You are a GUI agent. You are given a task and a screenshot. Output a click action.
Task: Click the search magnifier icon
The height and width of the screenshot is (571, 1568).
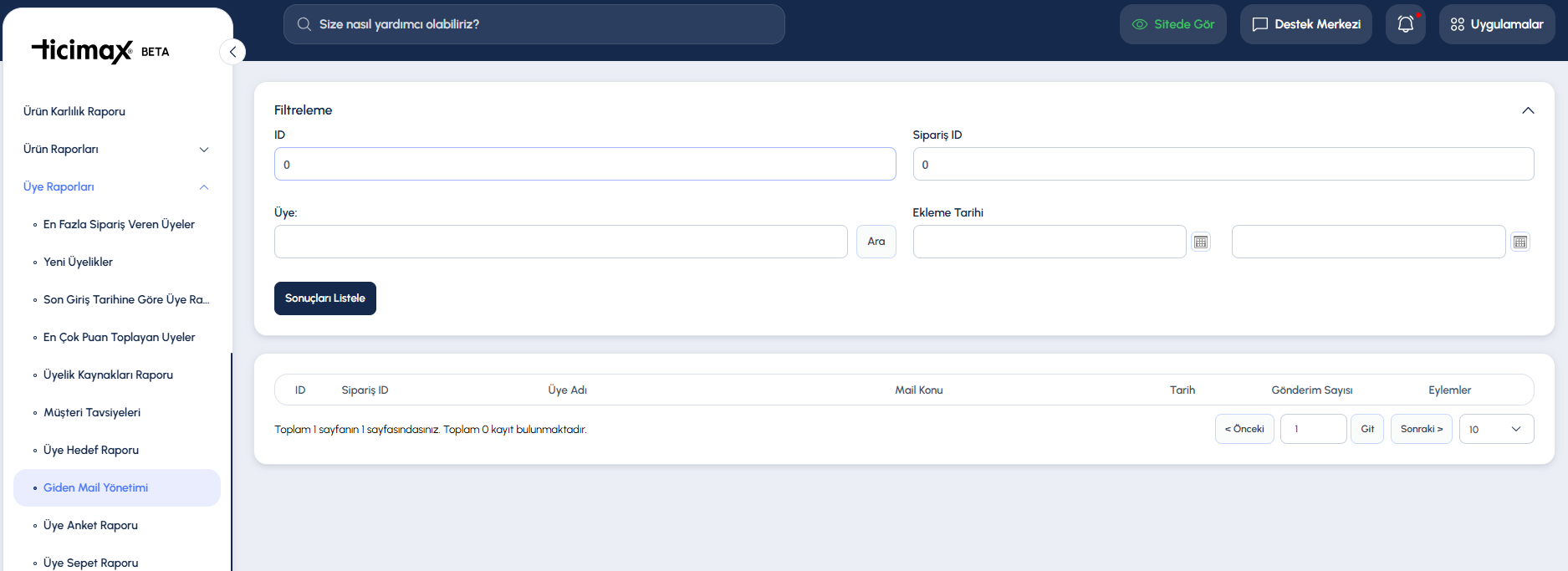(x=304, y=24)
